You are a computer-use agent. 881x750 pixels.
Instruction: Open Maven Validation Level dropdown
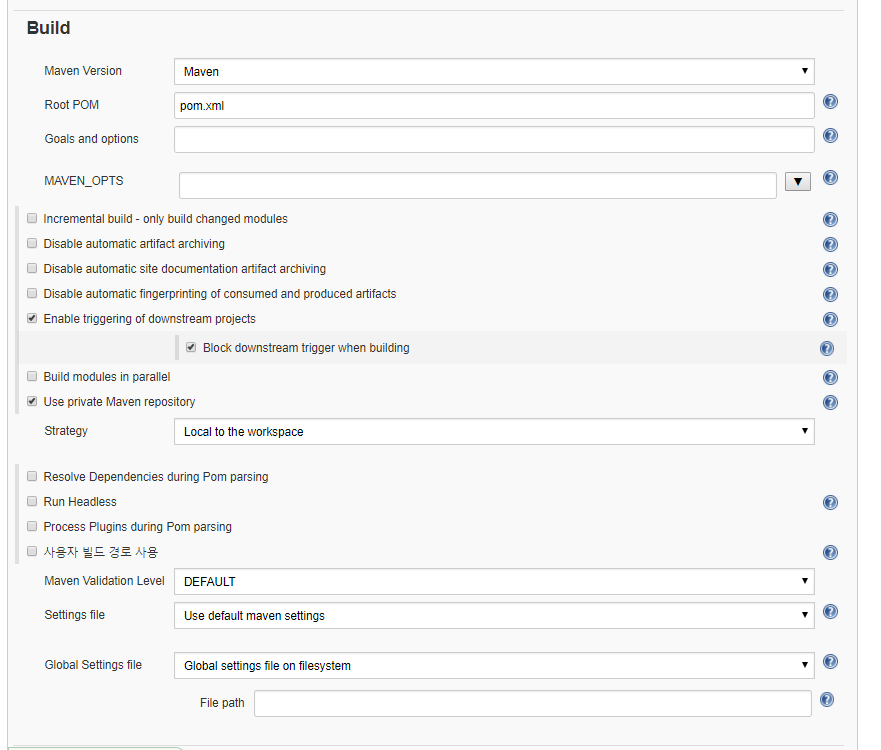point(494,582)
